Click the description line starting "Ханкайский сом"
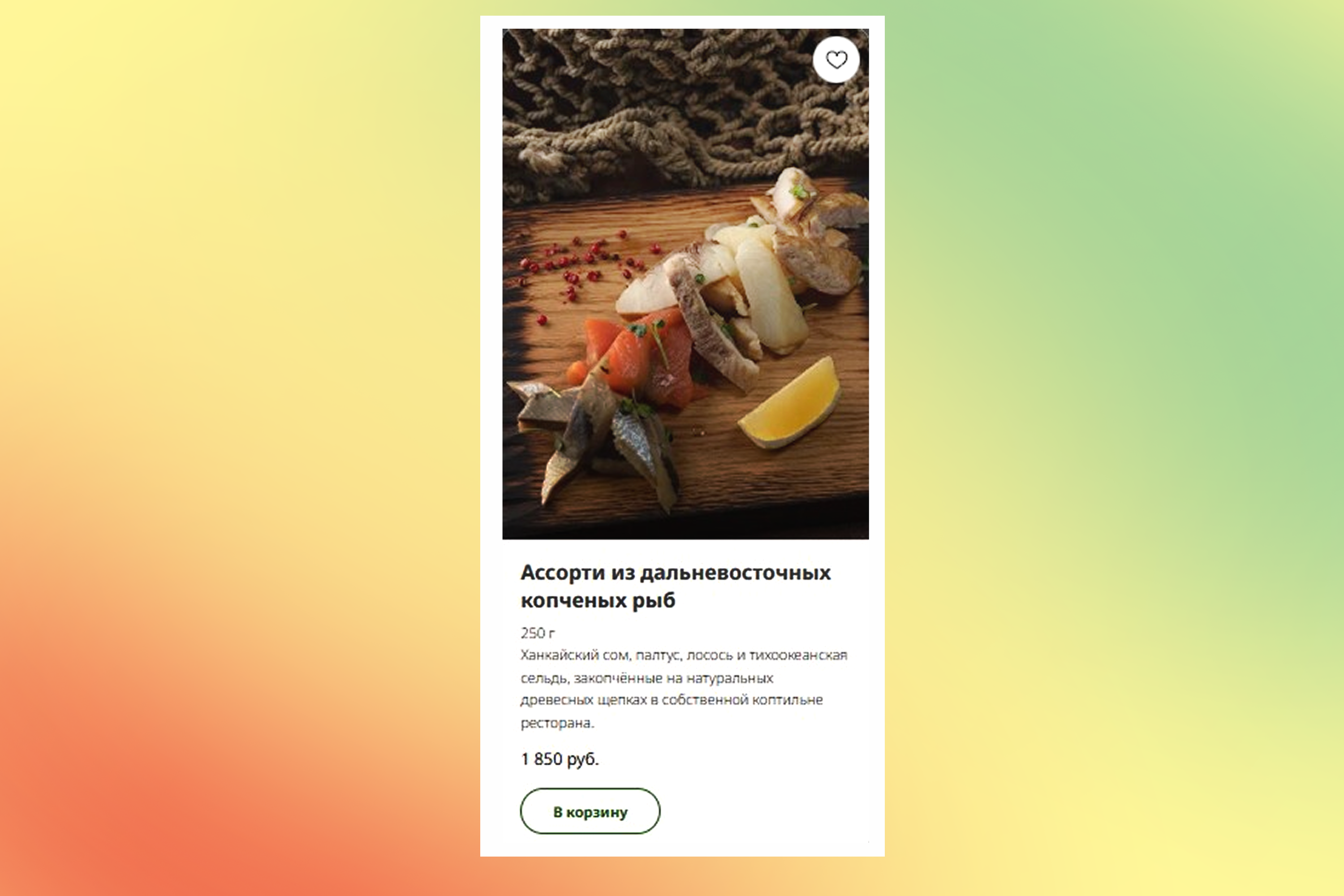This screenshot has height=896, width=1344. click(x=684, y=655)
